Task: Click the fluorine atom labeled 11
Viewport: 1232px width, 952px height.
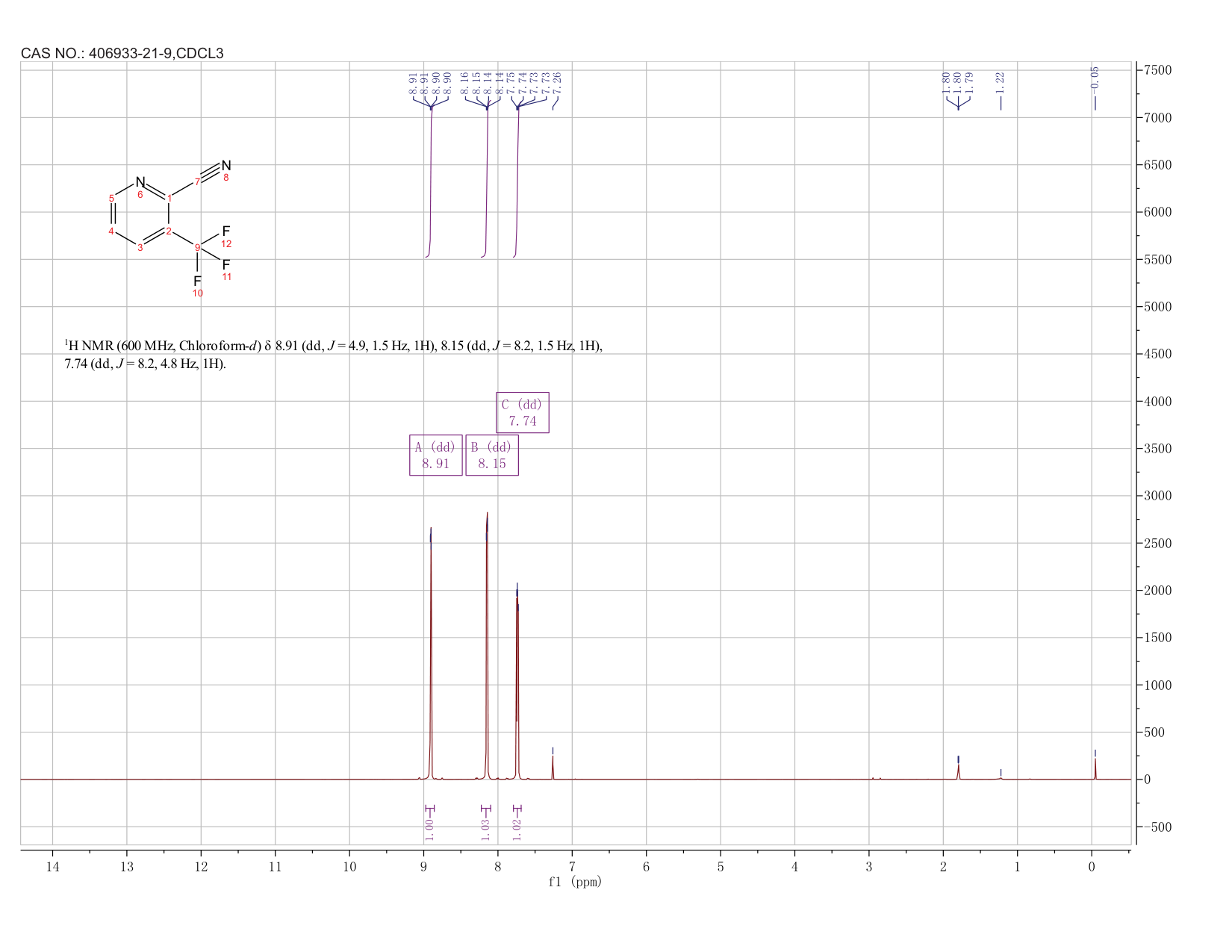Action: point(226,264)
